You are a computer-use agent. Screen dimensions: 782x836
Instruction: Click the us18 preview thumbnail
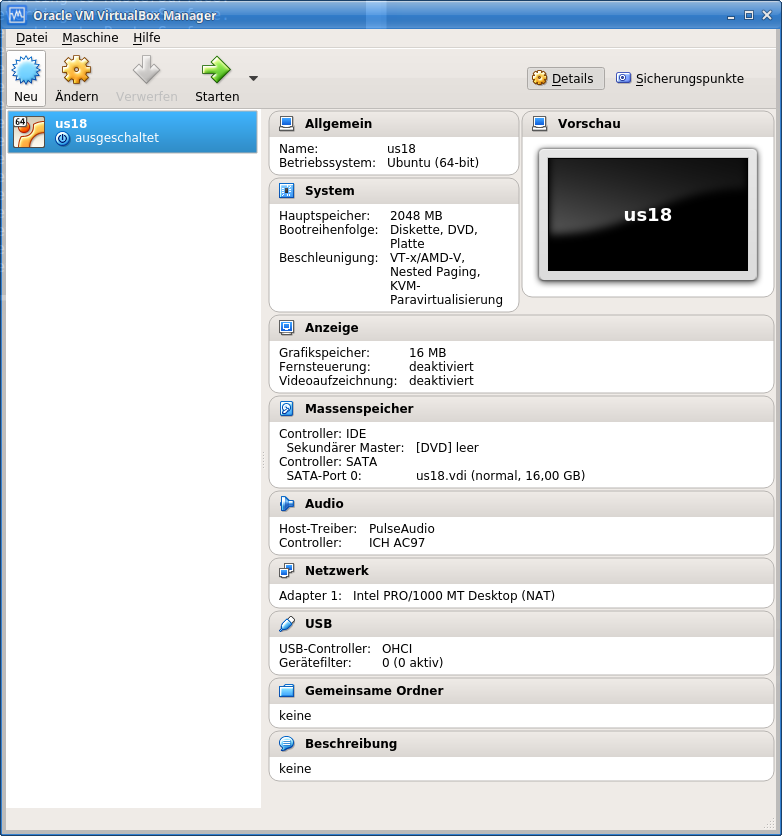click(648, 215)
